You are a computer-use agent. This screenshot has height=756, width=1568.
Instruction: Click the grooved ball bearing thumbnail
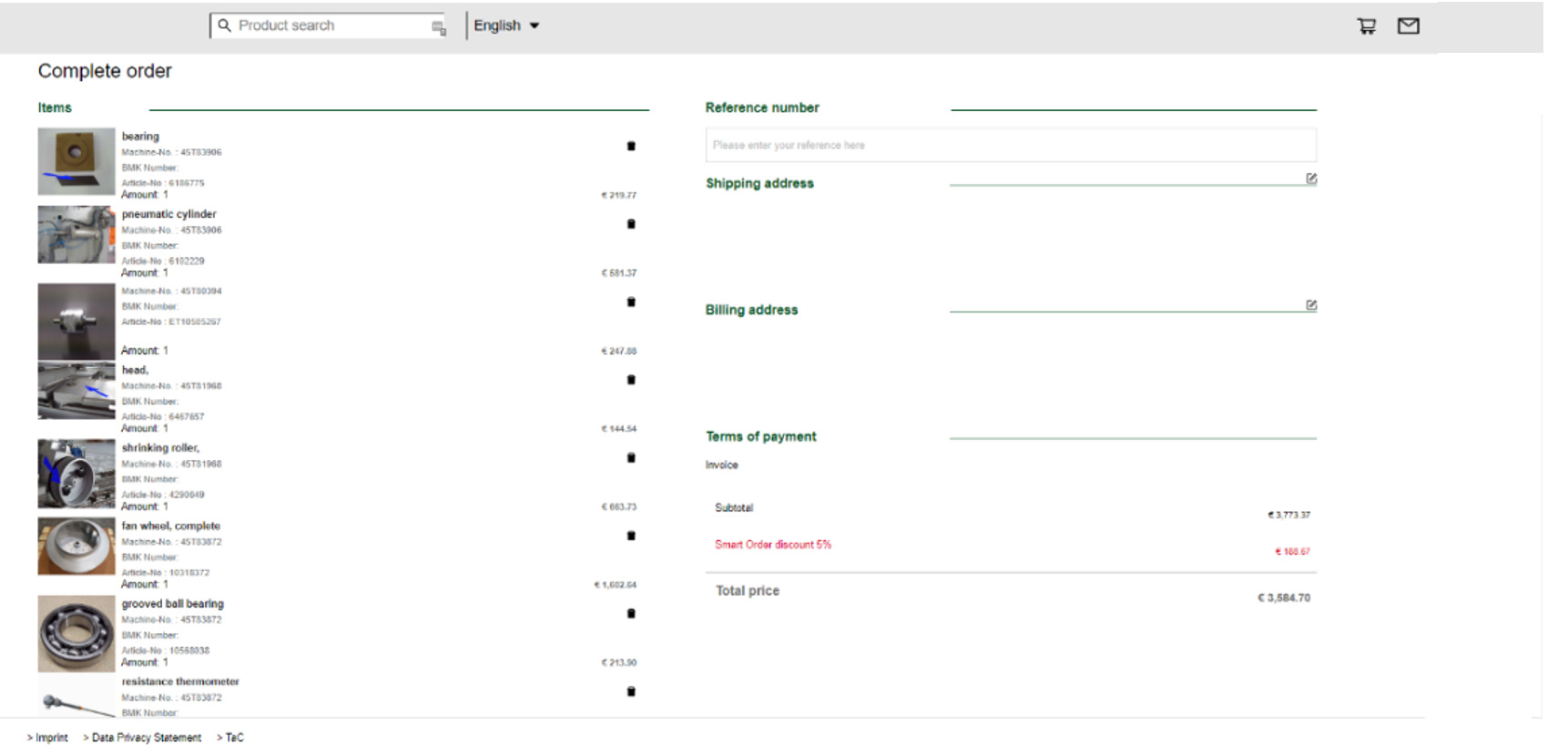76,634
